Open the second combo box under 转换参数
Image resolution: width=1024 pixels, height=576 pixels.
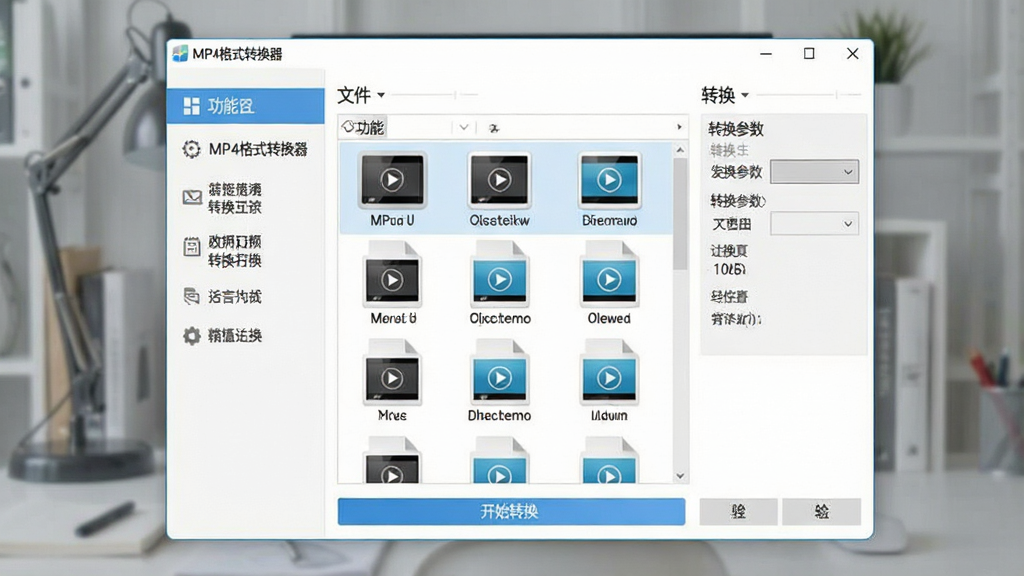point(814,223)
